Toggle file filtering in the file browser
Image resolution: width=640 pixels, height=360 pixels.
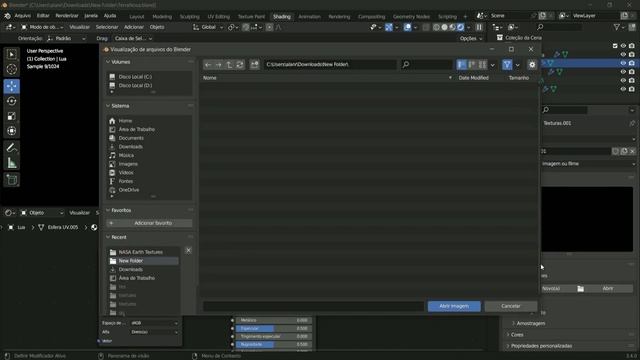tap(507, 64)
